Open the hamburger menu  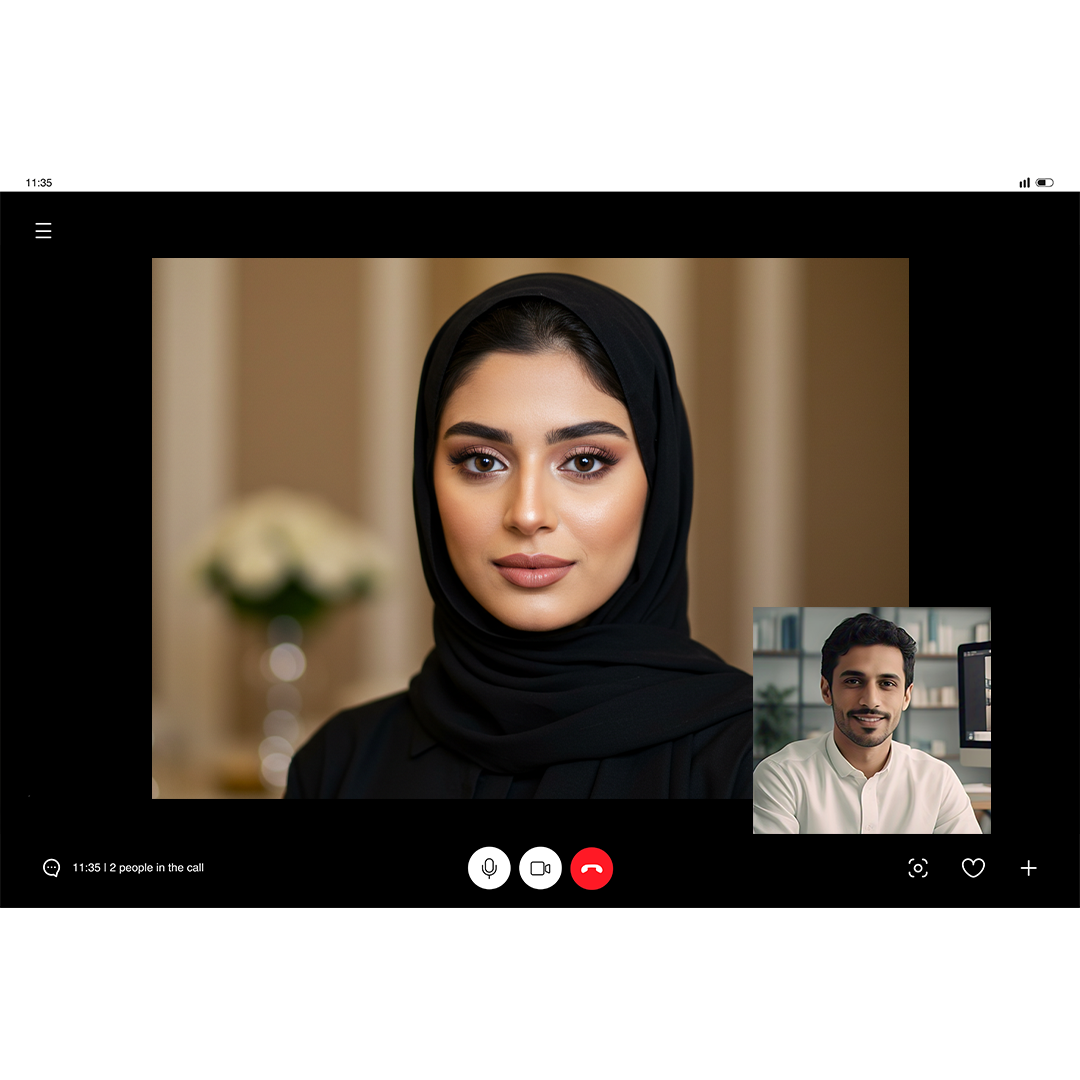tap(43, 231)
